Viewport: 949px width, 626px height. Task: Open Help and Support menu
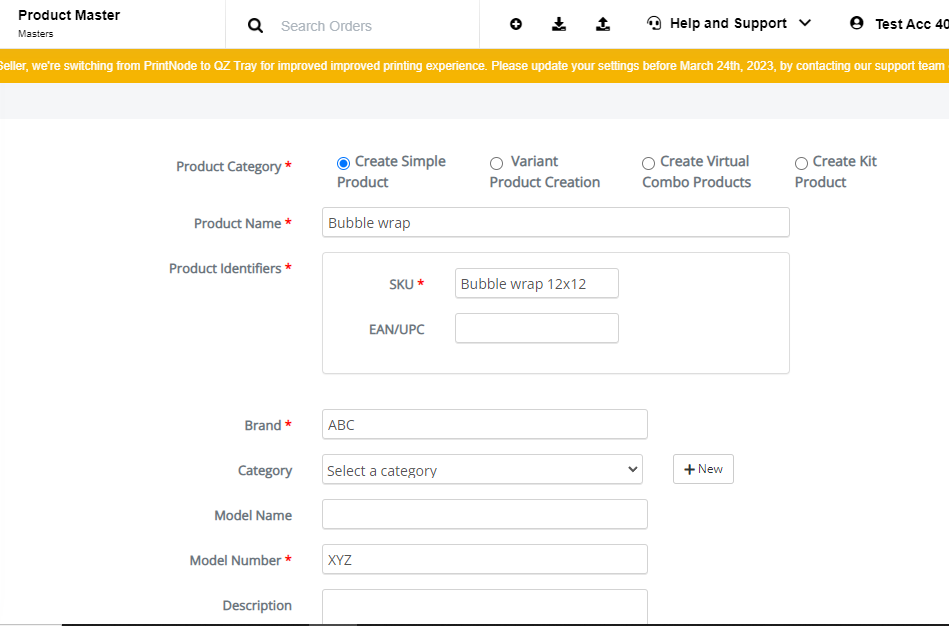728,24
